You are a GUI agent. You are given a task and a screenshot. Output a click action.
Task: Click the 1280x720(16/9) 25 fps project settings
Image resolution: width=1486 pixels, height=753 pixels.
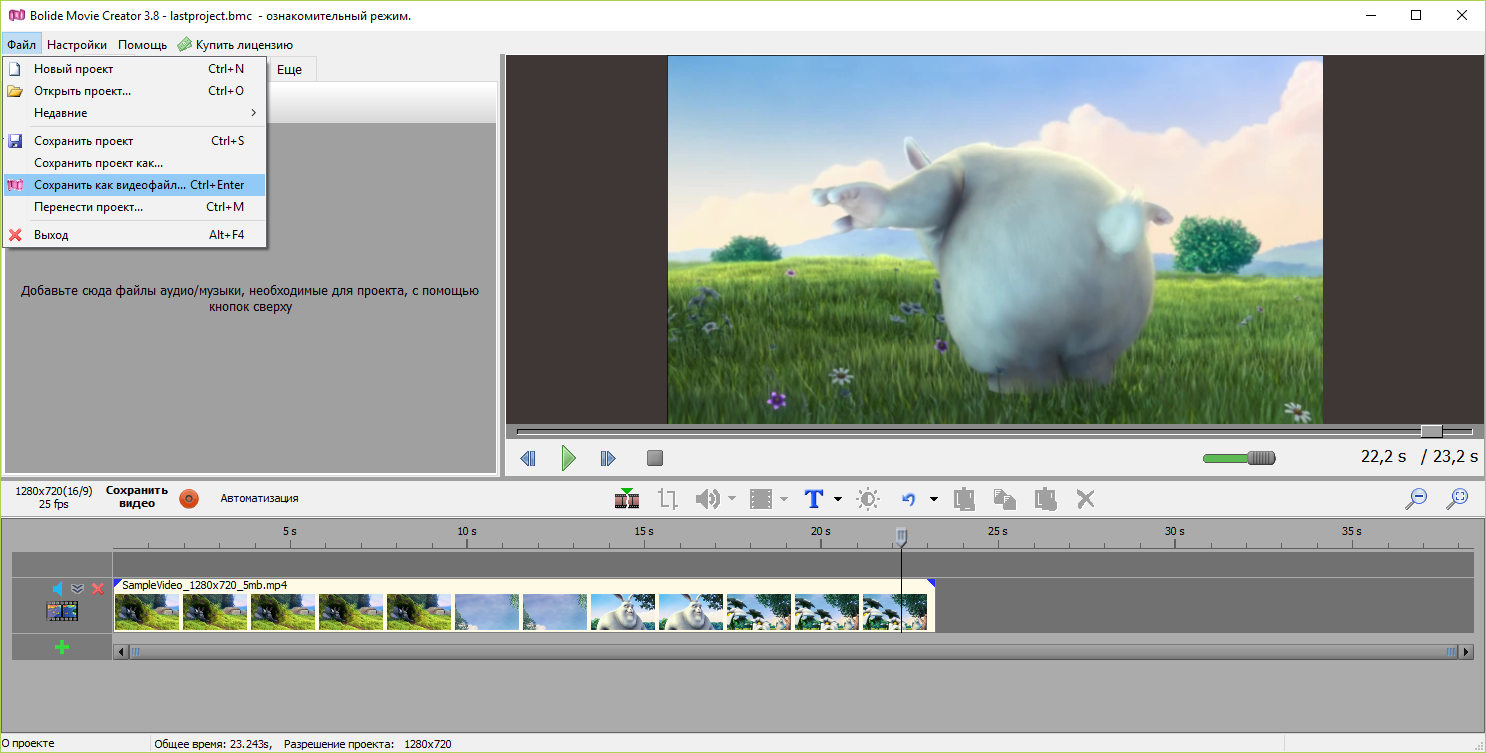click(x=54, y=497)
